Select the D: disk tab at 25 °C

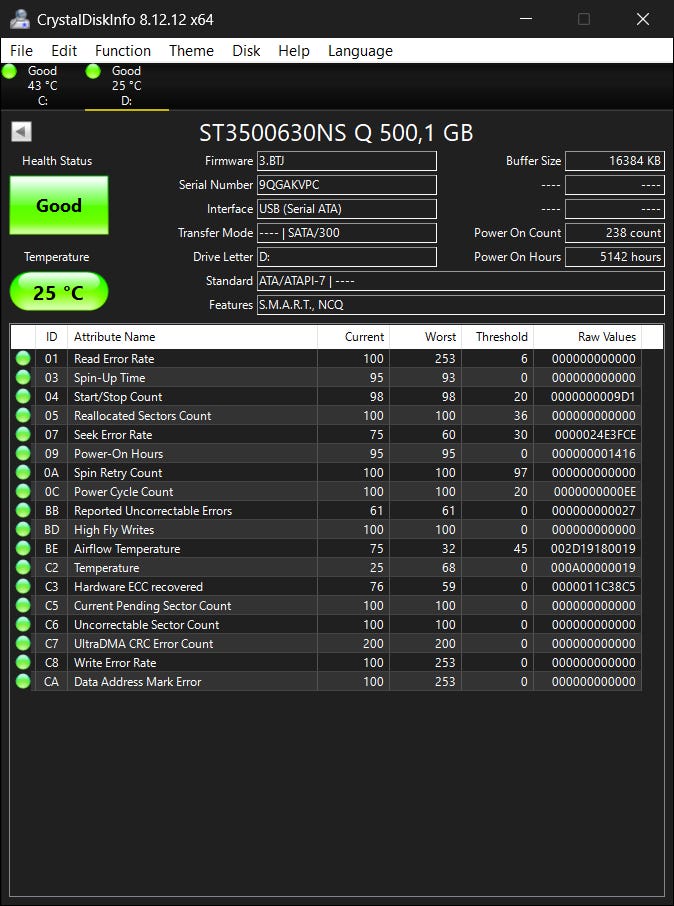click(x=127, y=86)
